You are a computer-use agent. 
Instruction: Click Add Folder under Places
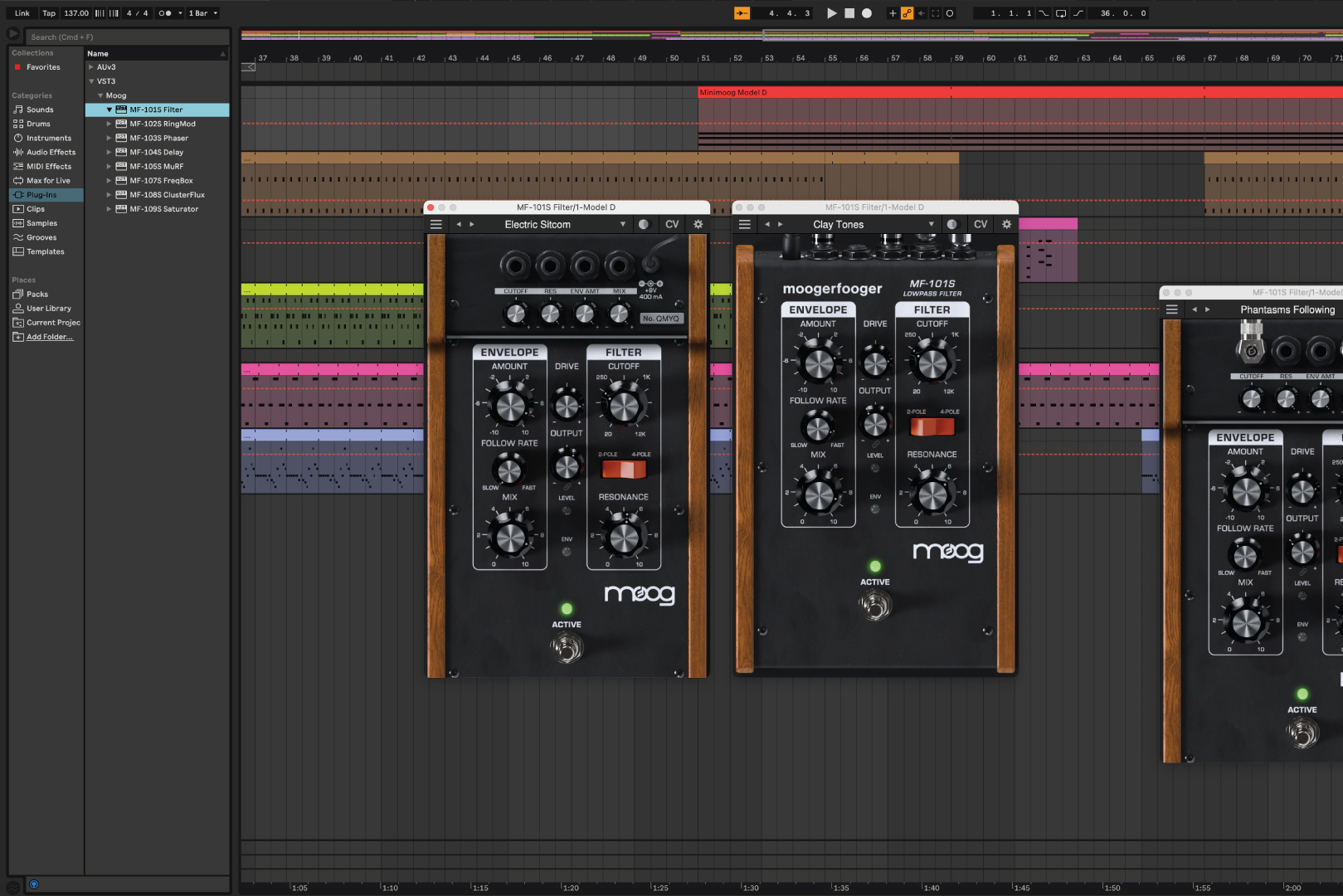click(48, 336)
